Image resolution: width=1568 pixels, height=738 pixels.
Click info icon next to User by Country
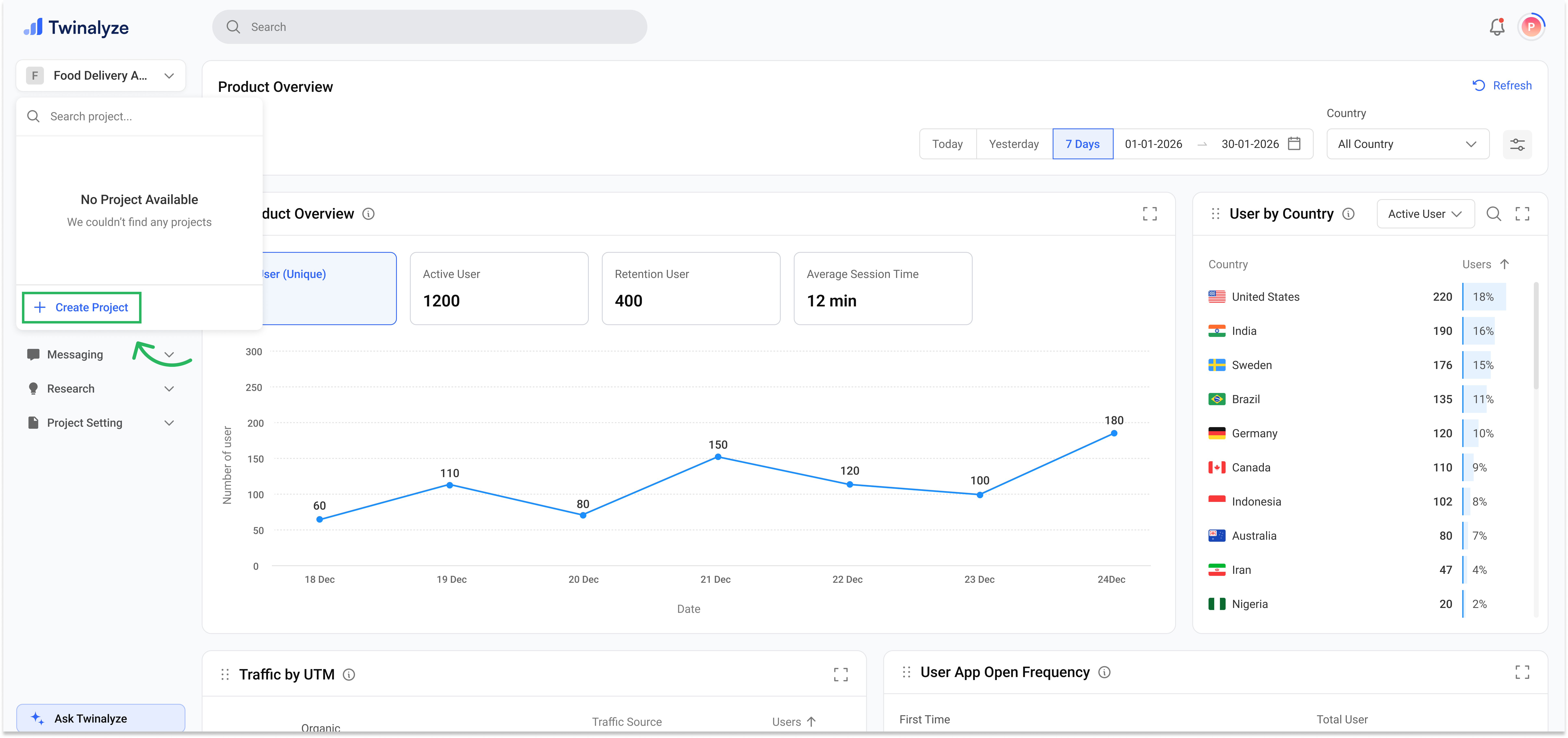(x=1348, y=214)
